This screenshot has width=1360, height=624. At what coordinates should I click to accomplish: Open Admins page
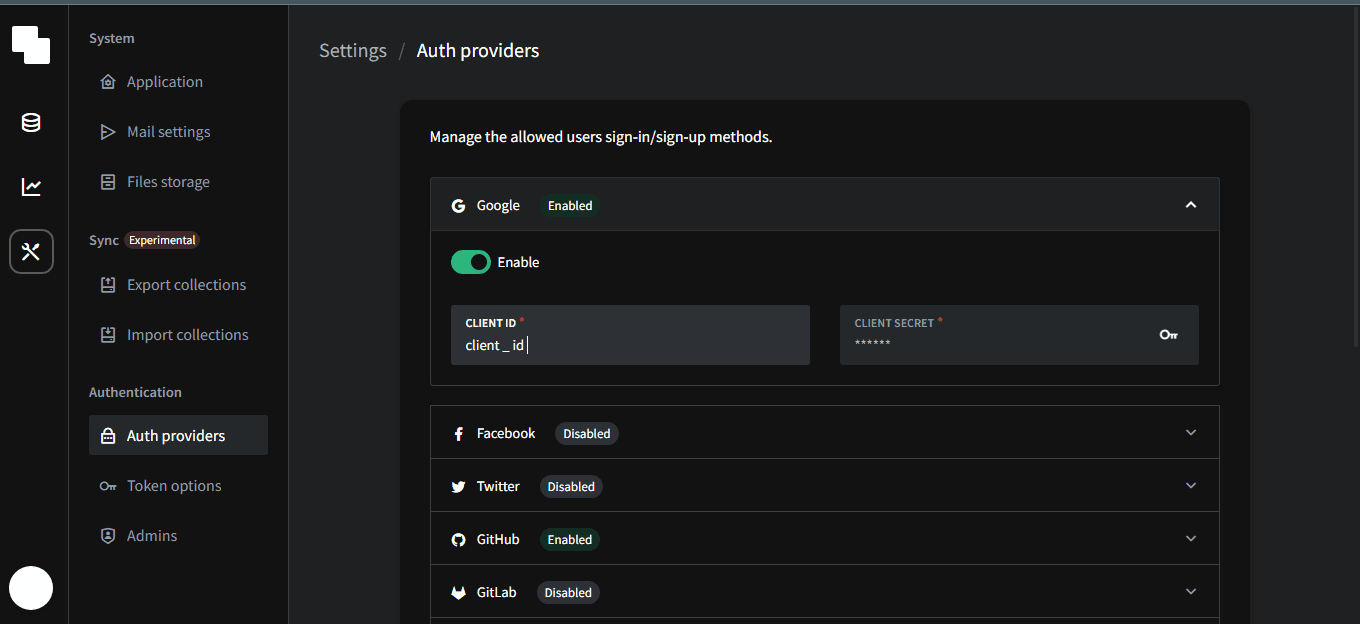pos(178,536)
